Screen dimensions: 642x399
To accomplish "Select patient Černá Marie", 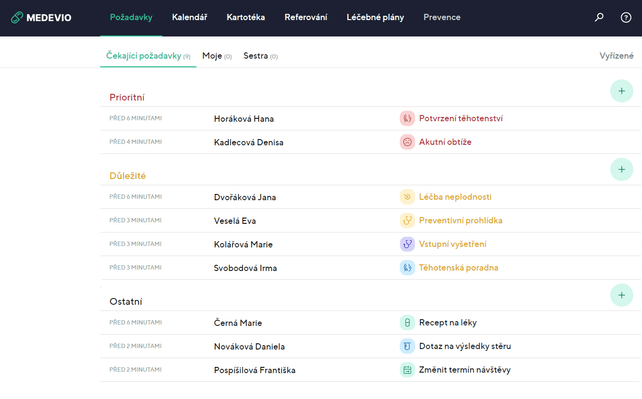I will click(238, 323).
